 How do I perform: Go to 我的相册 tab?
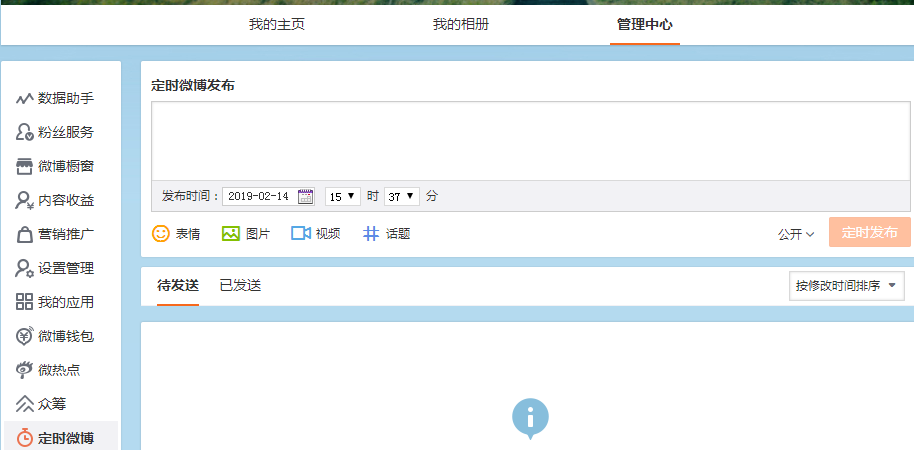(461, 24)
